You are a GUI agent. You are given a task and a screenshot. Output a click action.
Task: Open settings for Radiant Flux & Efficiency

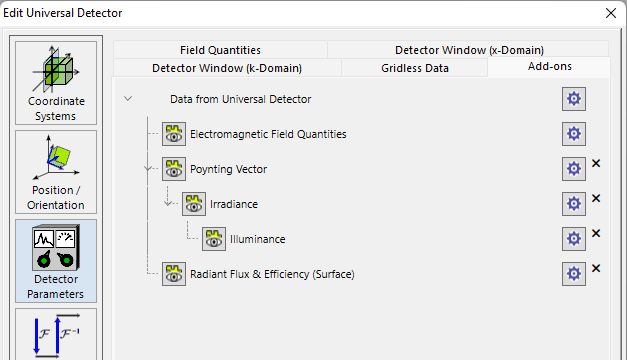574,274
